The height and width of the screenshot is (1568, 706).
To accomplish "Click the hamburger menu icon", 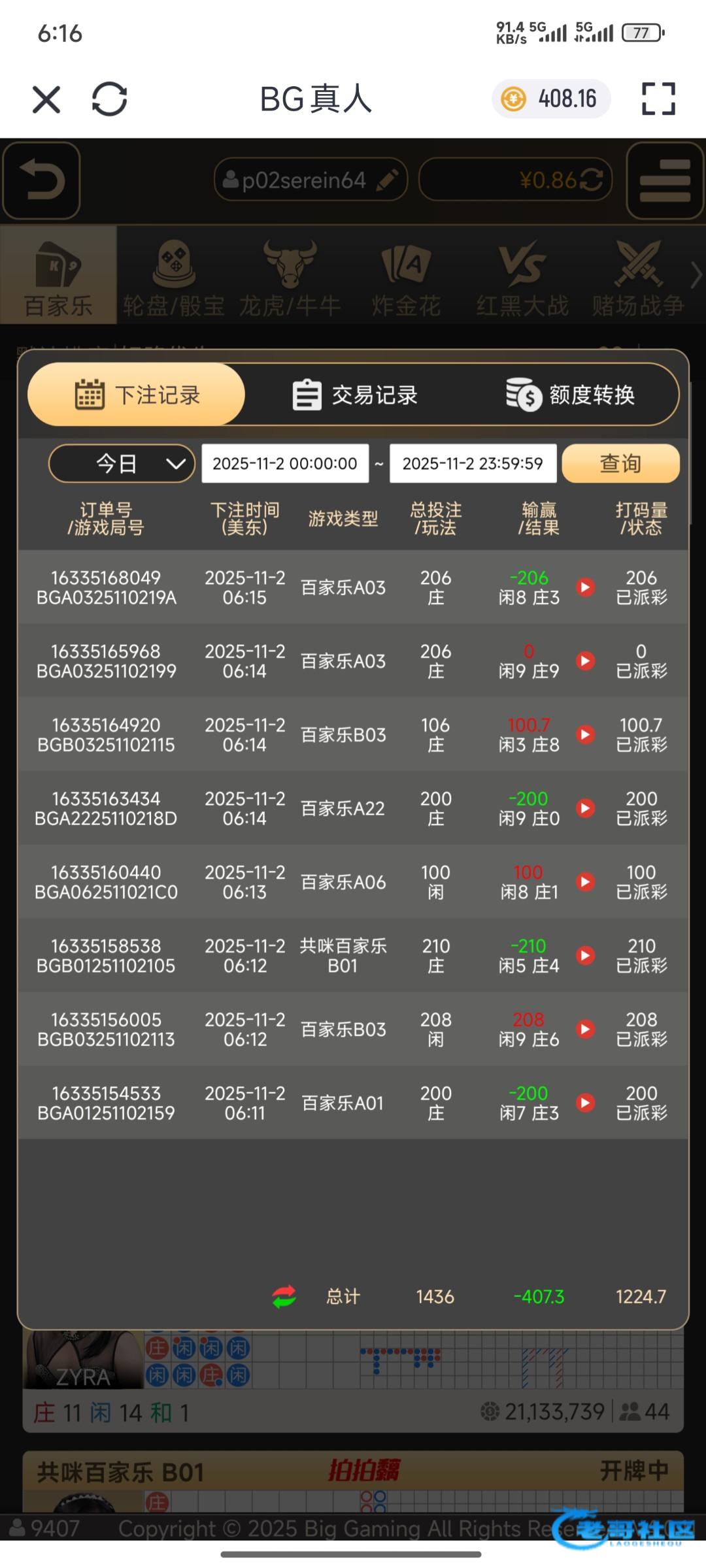I will pos(665,180).
